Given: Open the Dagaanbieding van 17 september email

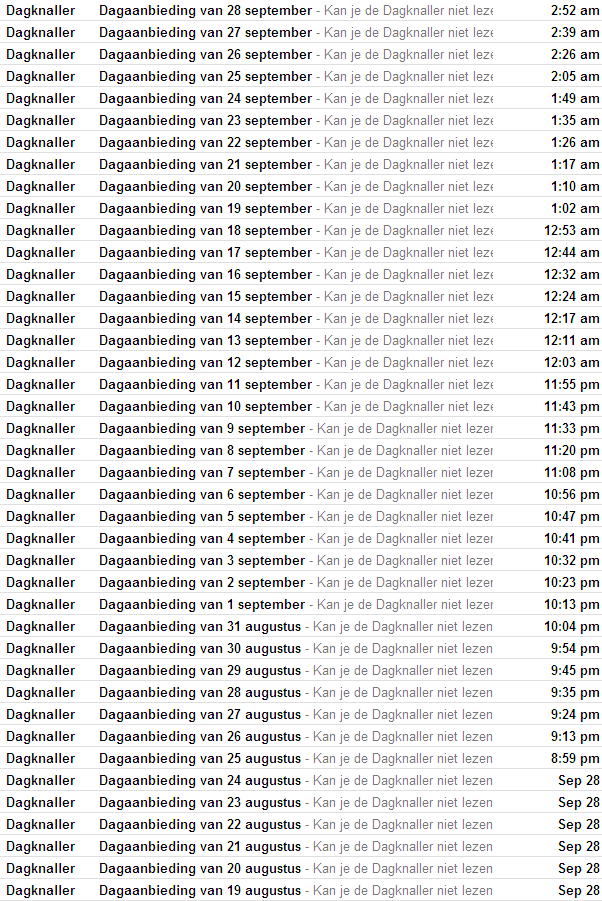Looking at the screenshot, I should point(301,252).
